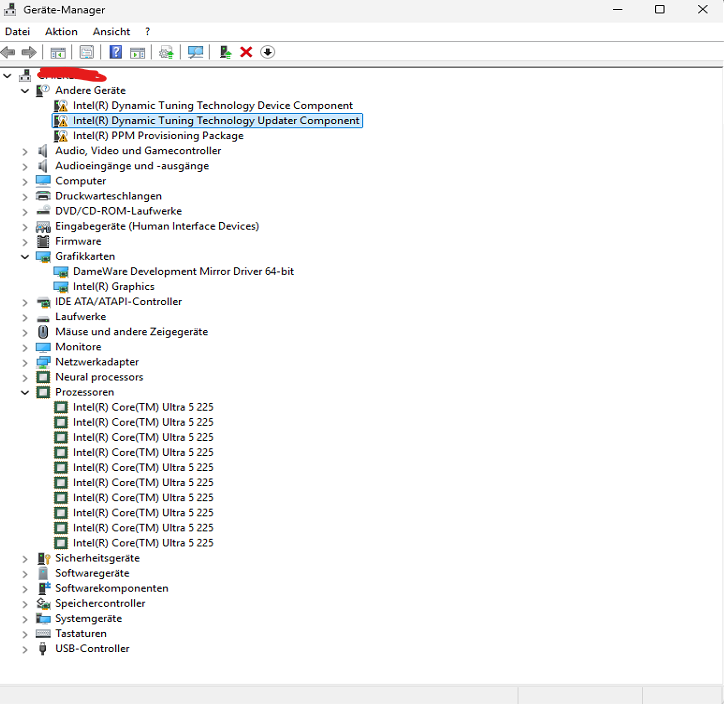Click the Tastaturen keyboard icon

pyautogui.click(x=43, y=633)
